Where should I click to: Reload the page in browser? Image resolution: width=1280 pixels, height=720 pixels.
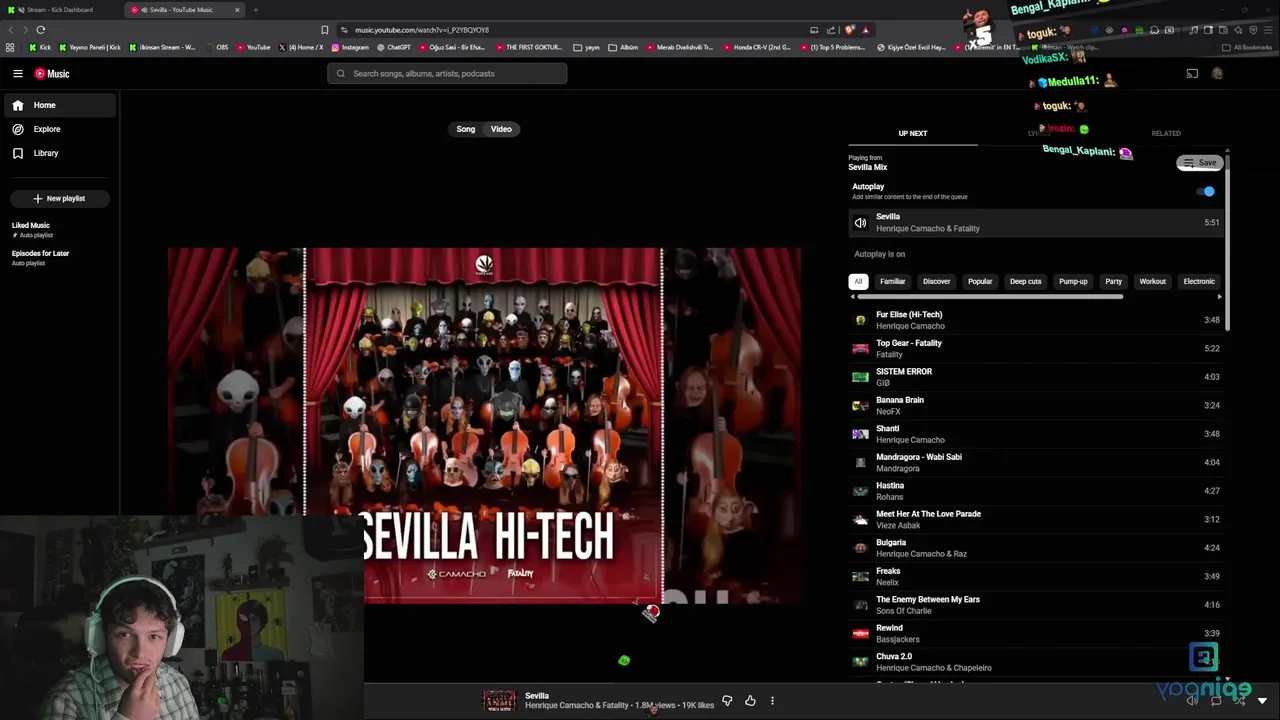[x=41, y=30]
